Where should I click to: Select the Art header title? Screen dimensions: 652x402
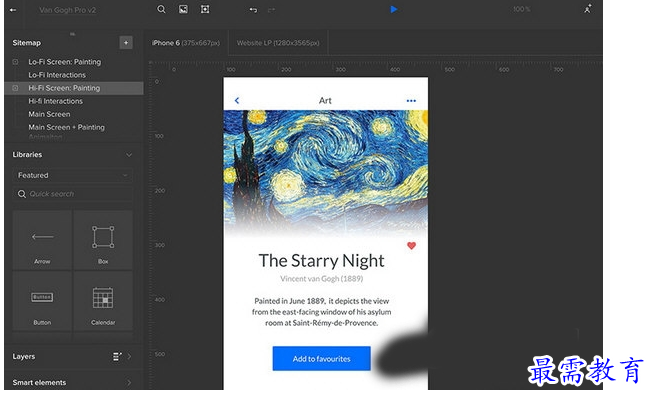click(x=325, y=101)
